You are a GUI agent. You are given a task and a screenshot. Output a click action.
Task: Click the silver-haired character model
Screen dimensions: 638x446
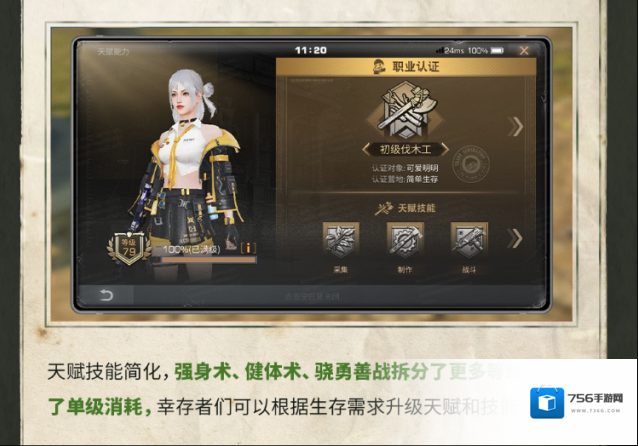189,171
